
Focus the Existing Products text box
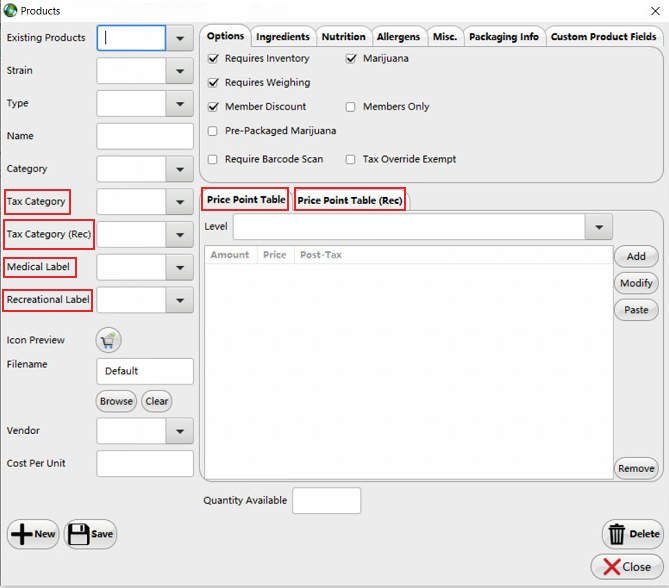(x=131, y=38)
